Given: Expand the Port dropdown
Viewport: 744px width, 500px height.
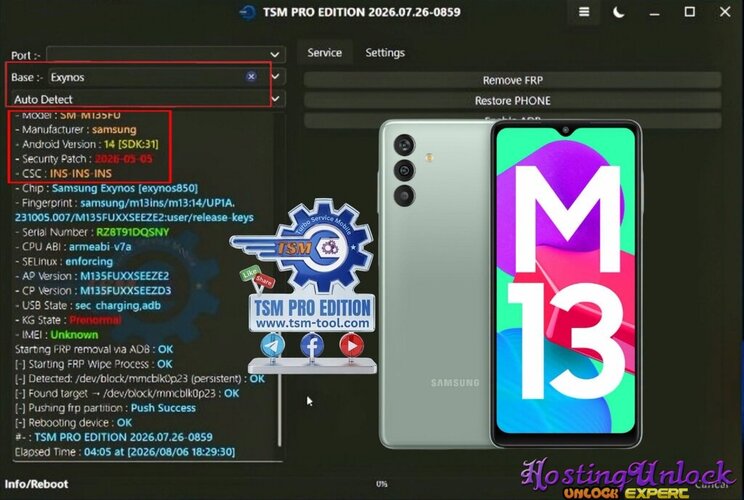Looking at the screenshot, I should click(275, 55).
